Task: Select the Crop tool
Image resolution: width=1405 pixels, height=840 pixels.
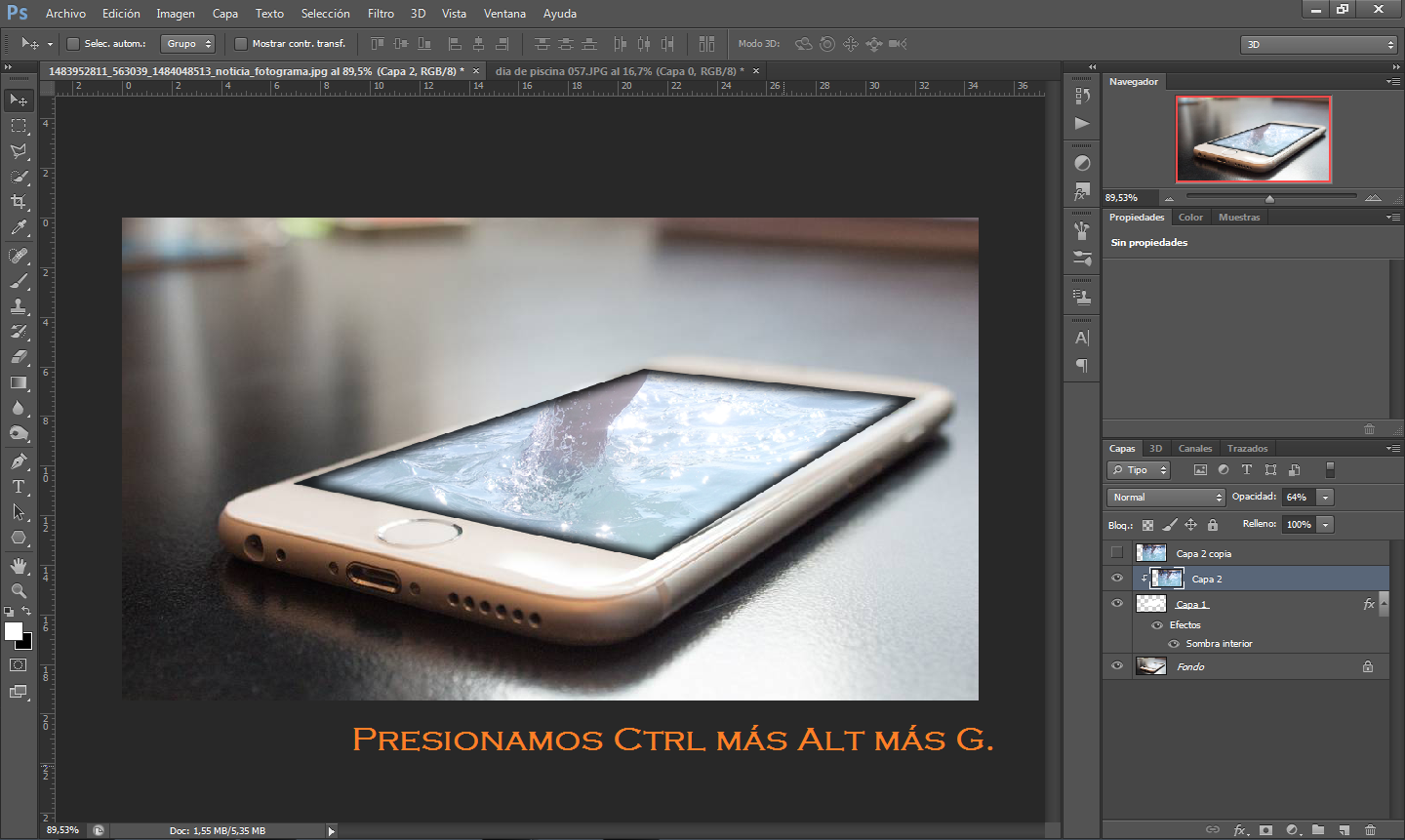Action: [19, 202]
